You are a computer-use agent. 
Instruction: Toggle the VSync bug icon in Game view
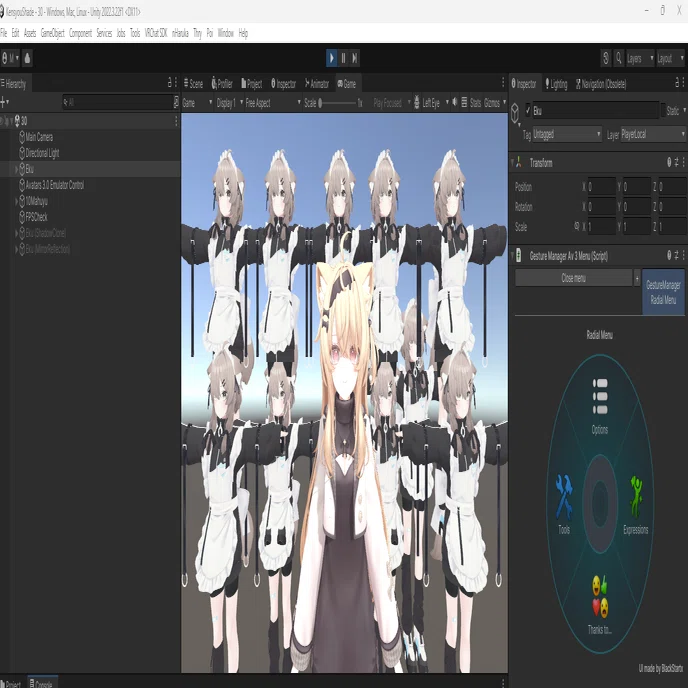coord(416,103)
